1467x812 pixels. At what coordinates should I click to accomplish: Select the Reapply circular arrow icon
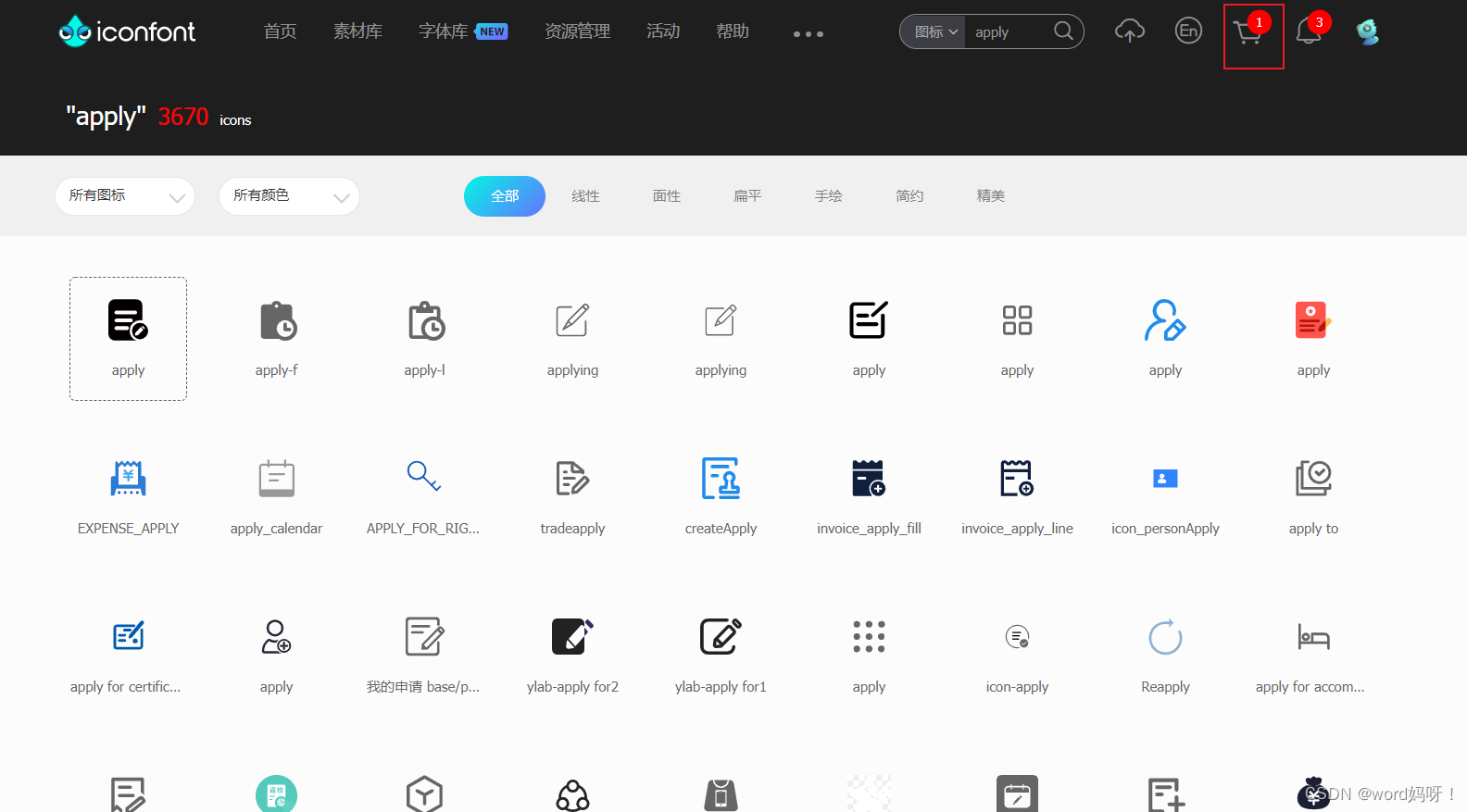pos(1165,637)
